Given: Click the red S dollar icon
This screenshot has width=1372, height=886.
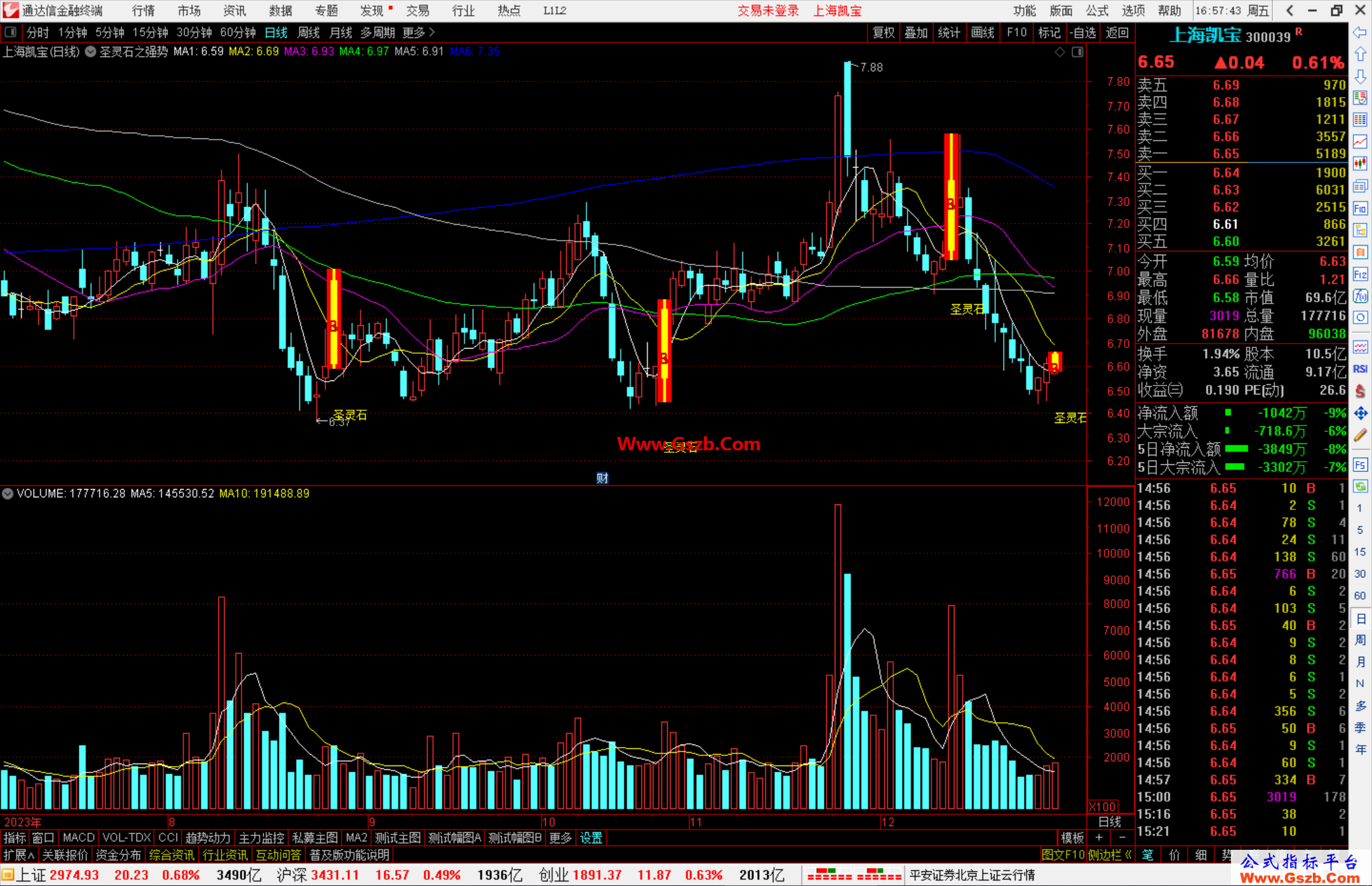Looking at the screenshot, I should pos(1360,391).
